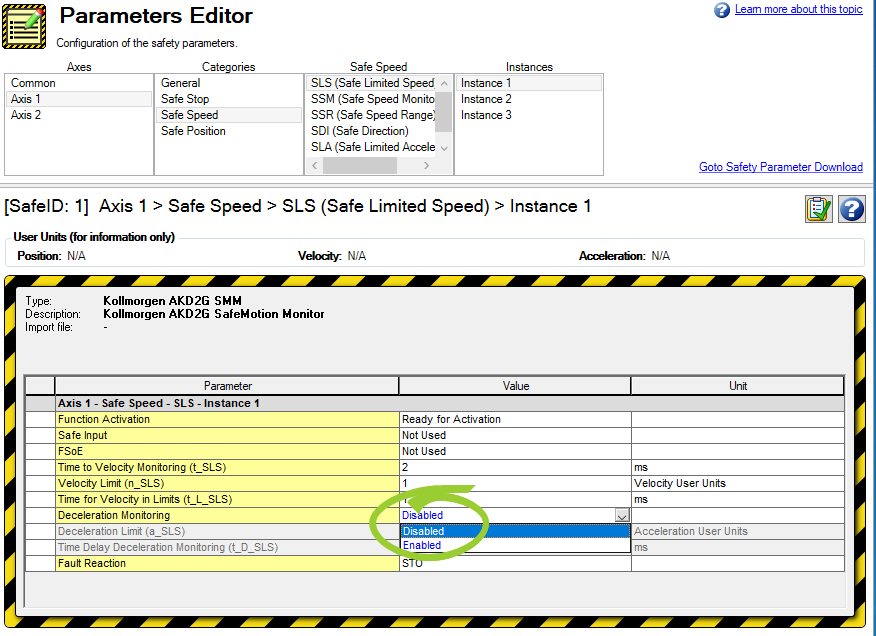Click the Parameters Editor checklist icon
876x636 pixels.
point(24,26)
